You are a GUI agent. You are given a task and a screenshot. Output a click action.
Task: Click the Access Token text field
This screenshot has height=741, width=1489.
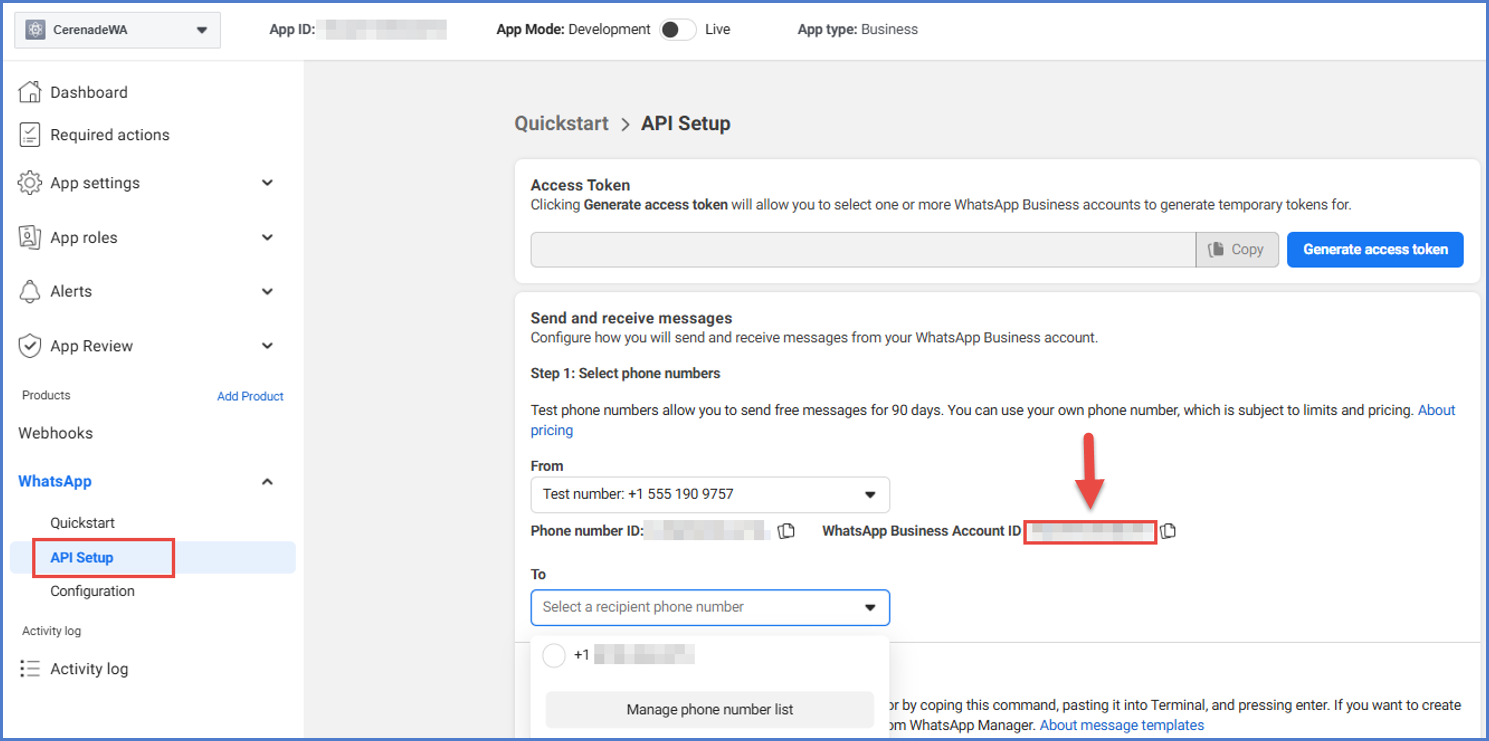pos(862,250)
